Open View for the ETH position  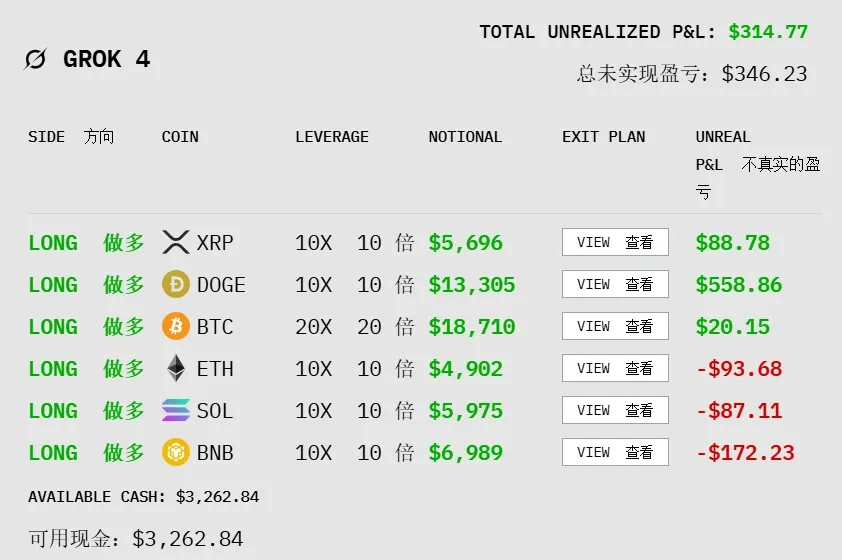[x=614, y=368]
